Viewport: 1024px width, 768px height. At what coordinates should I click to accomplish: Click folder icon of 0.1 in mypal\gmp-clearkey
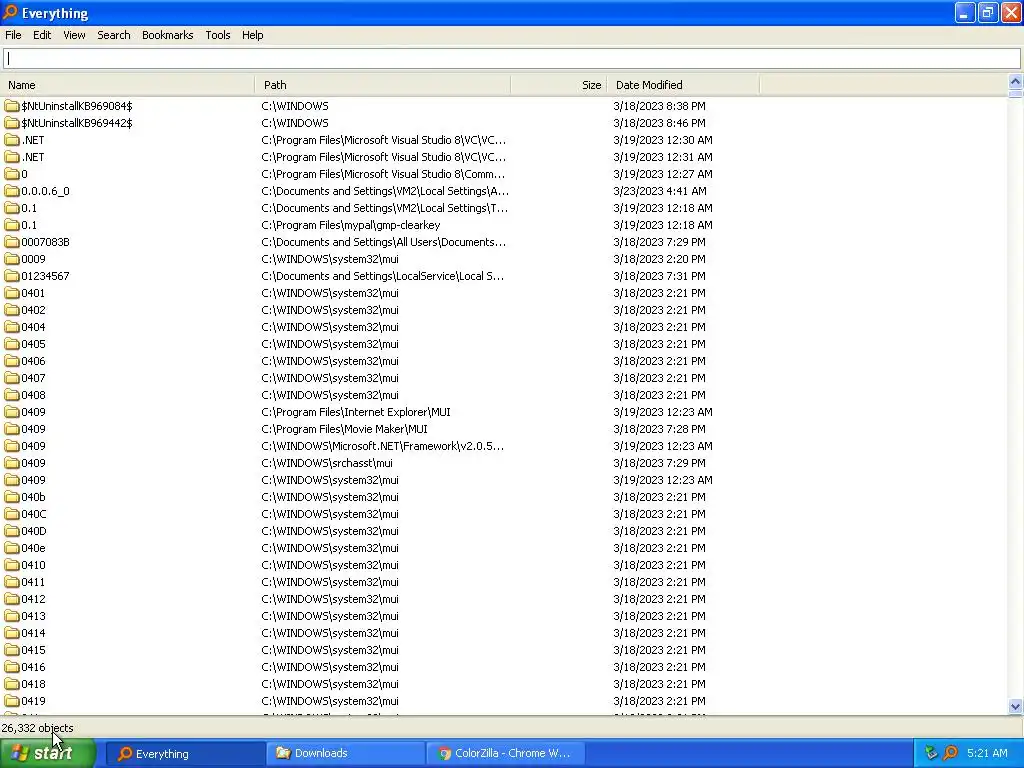12,225
